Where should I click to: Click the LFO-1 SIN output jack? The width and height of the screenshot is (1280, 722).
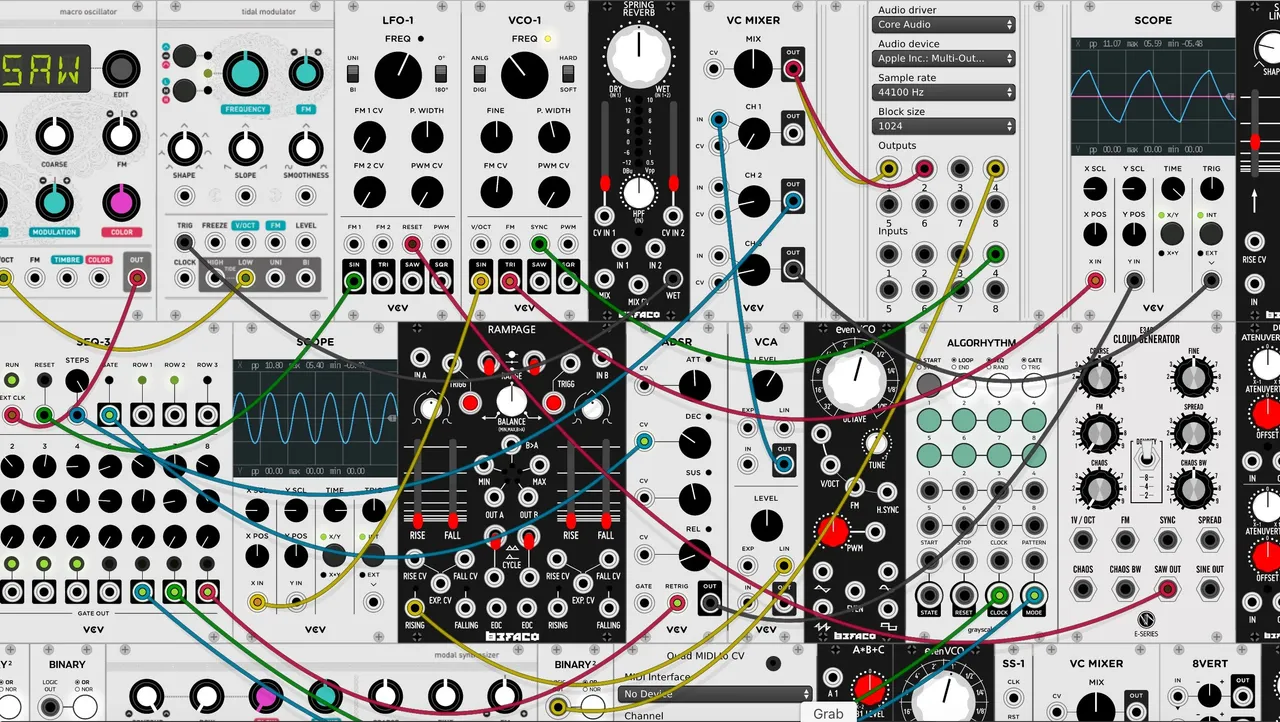coord(354,282)
